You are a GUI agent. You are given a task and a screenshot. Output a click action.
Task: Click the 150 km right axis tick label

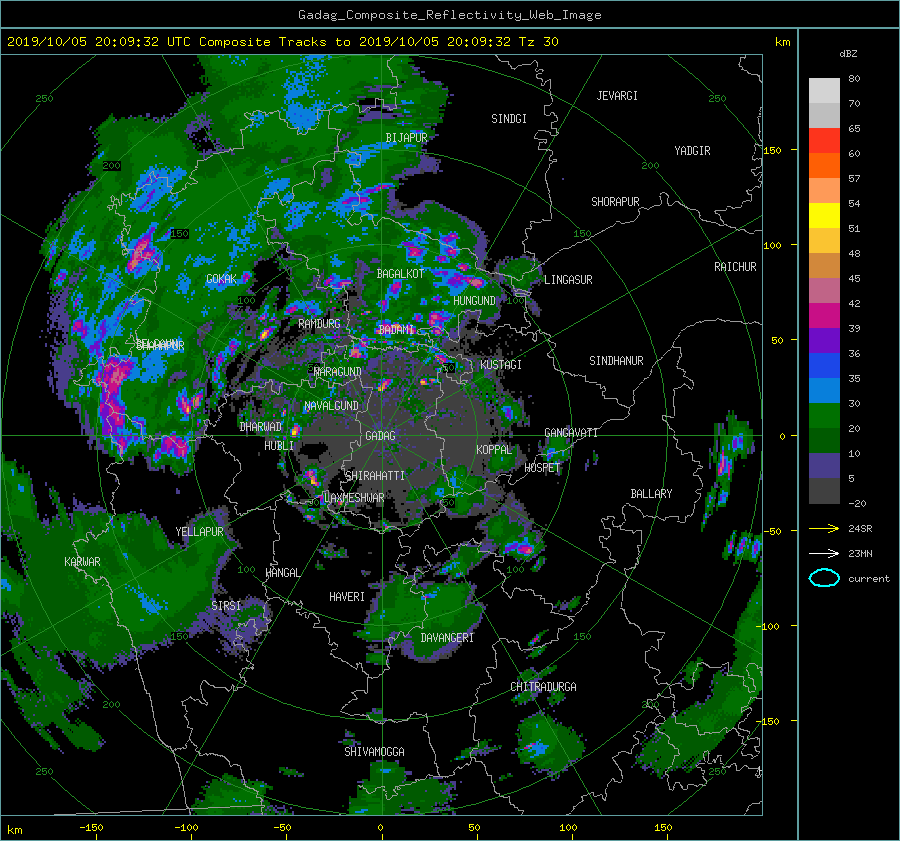pyautogui.click(x=773, y=150)
